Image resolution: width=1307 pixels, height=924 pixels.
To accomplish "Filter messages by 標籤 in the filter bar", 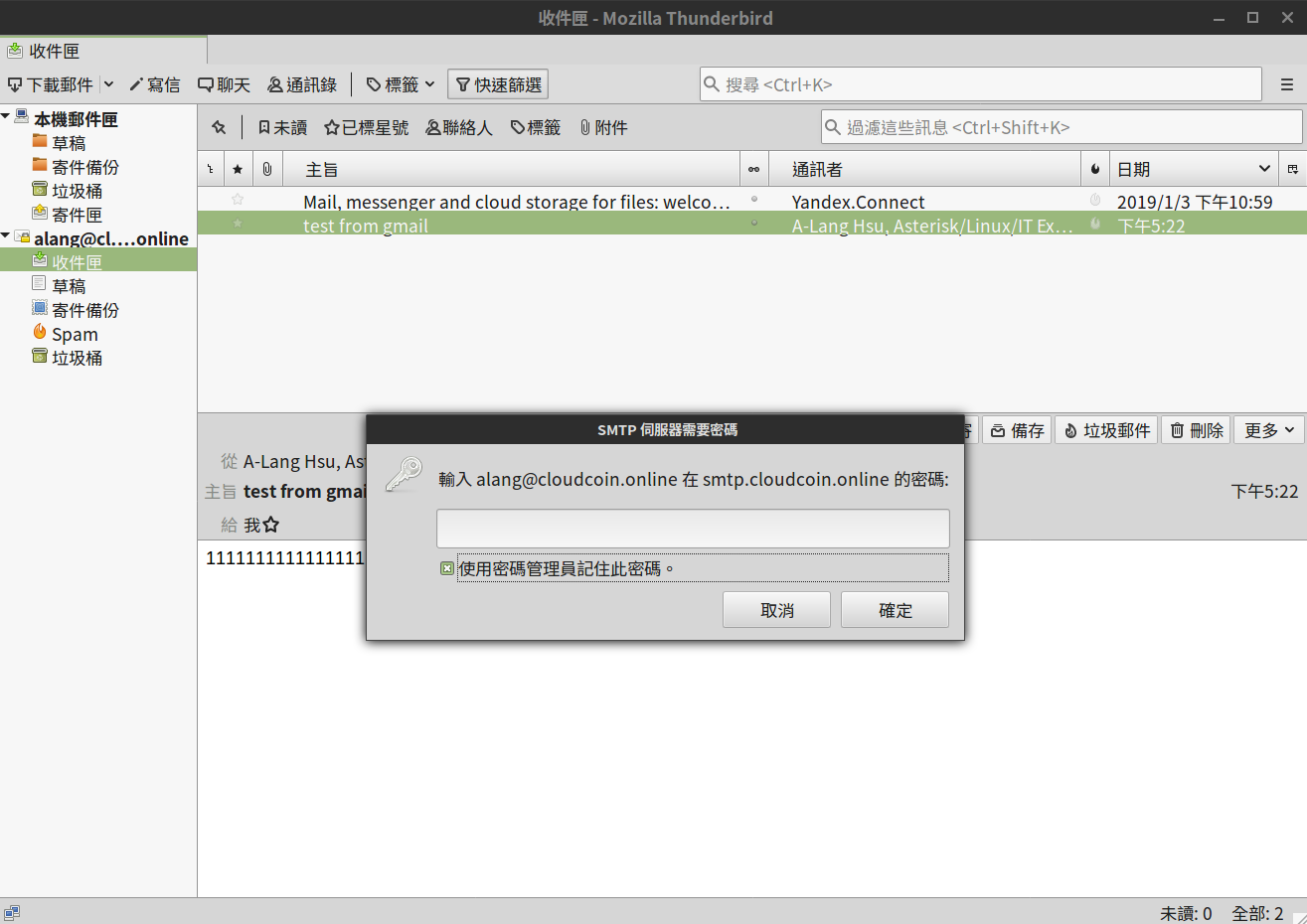I will pos(536,127).
